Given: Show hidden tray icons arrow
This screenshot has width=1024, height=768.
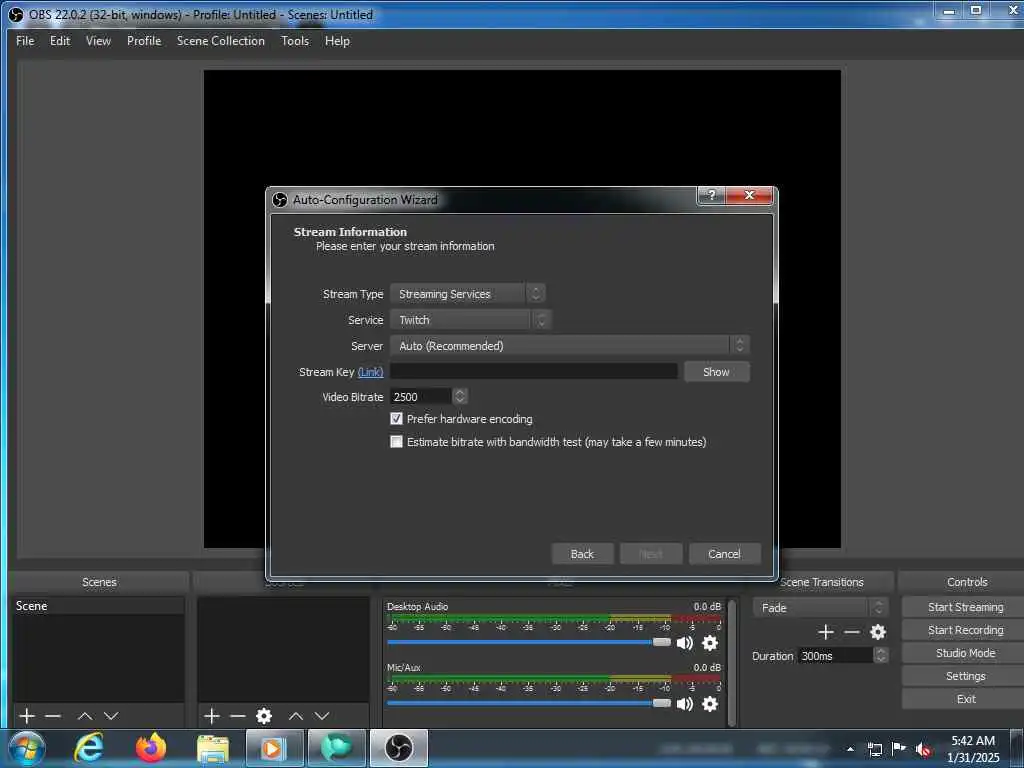Looking at the screenshot, I should [x=850, y=749].
